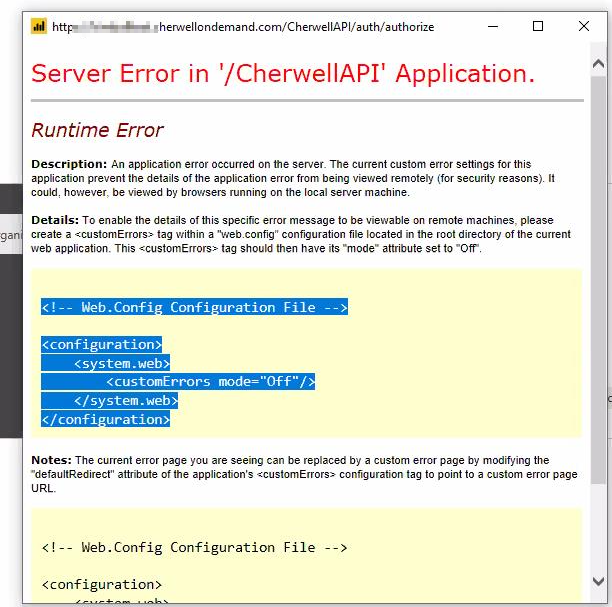This screenshot has height=607, width=612.
Task: Click the bold 'Details:' label
Action: [55, 219]
